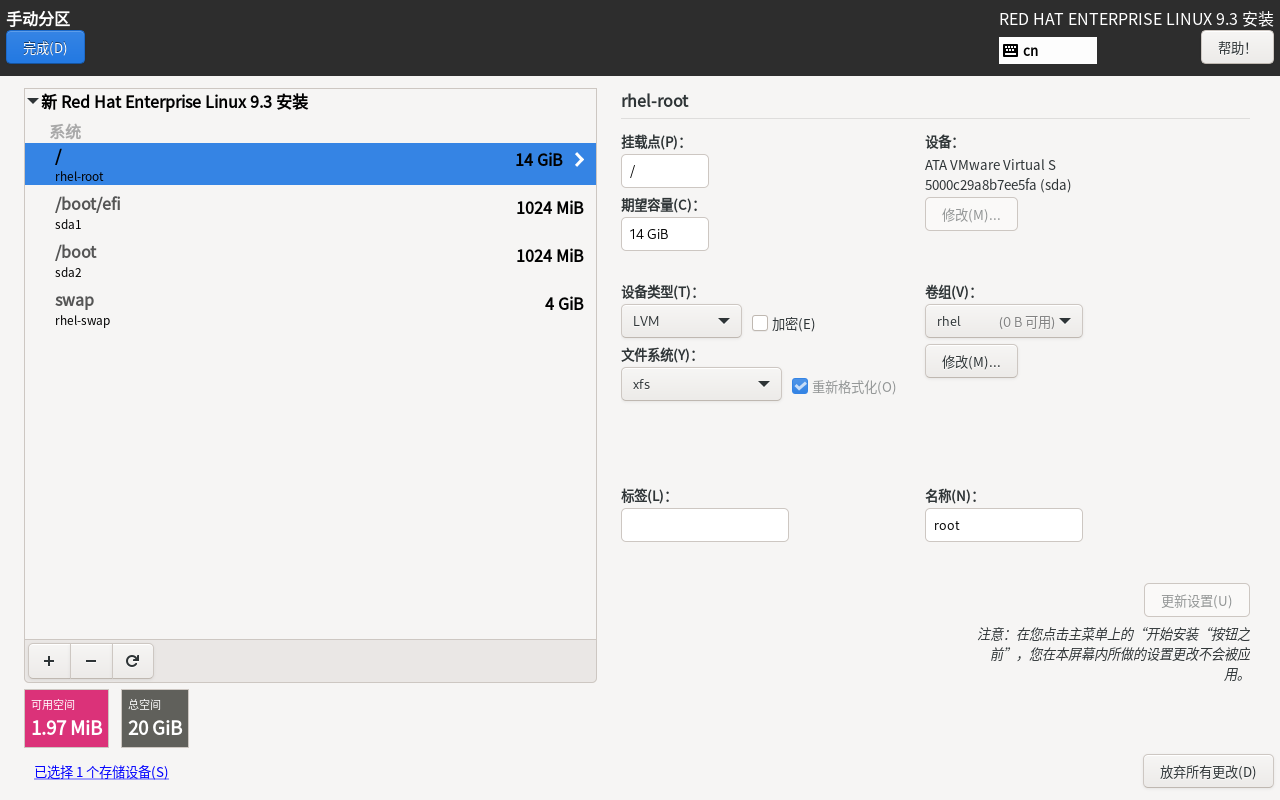Viewport: 1280px width, 800px height.
Task: Click the 修改(M)... button under device
Action: click(x=971, y=214)
